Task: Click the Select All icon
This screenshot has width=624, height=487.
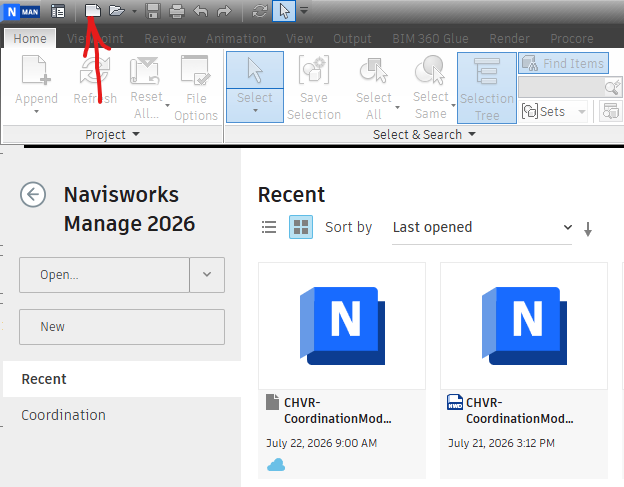Action: pos(373,71)
